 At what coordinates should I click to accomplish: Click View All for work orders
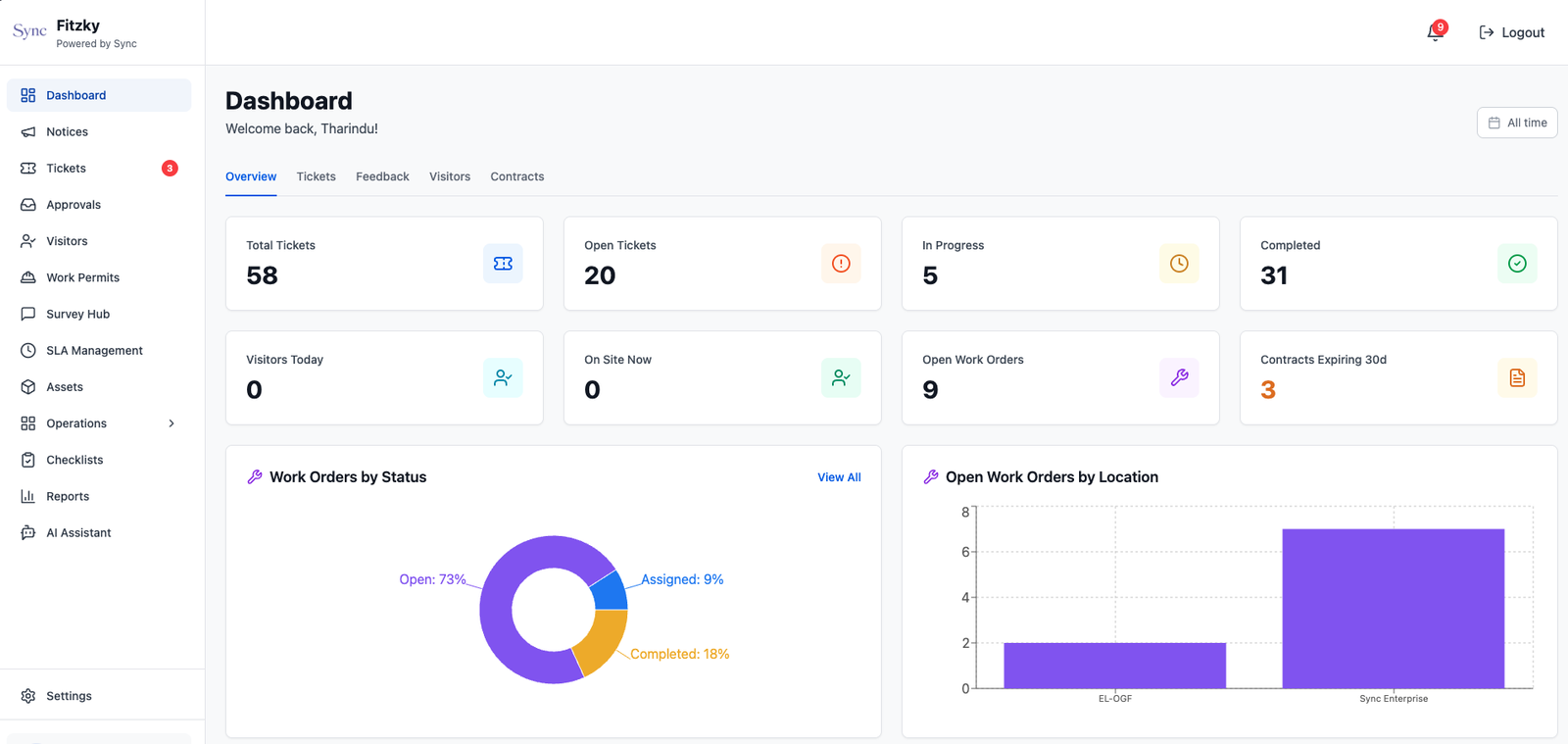[x=839, y=477]
